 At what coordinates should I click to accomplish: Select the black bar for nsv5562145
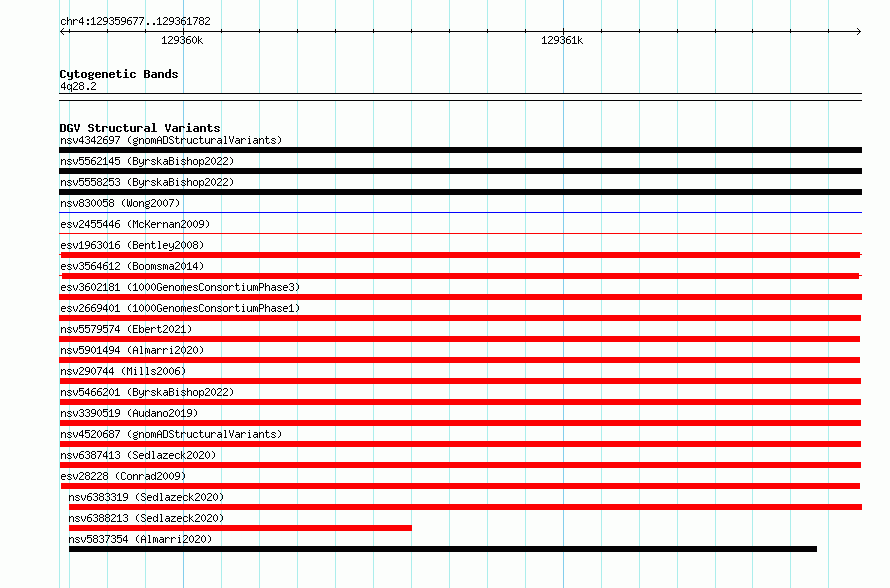(x=460, y=171)
